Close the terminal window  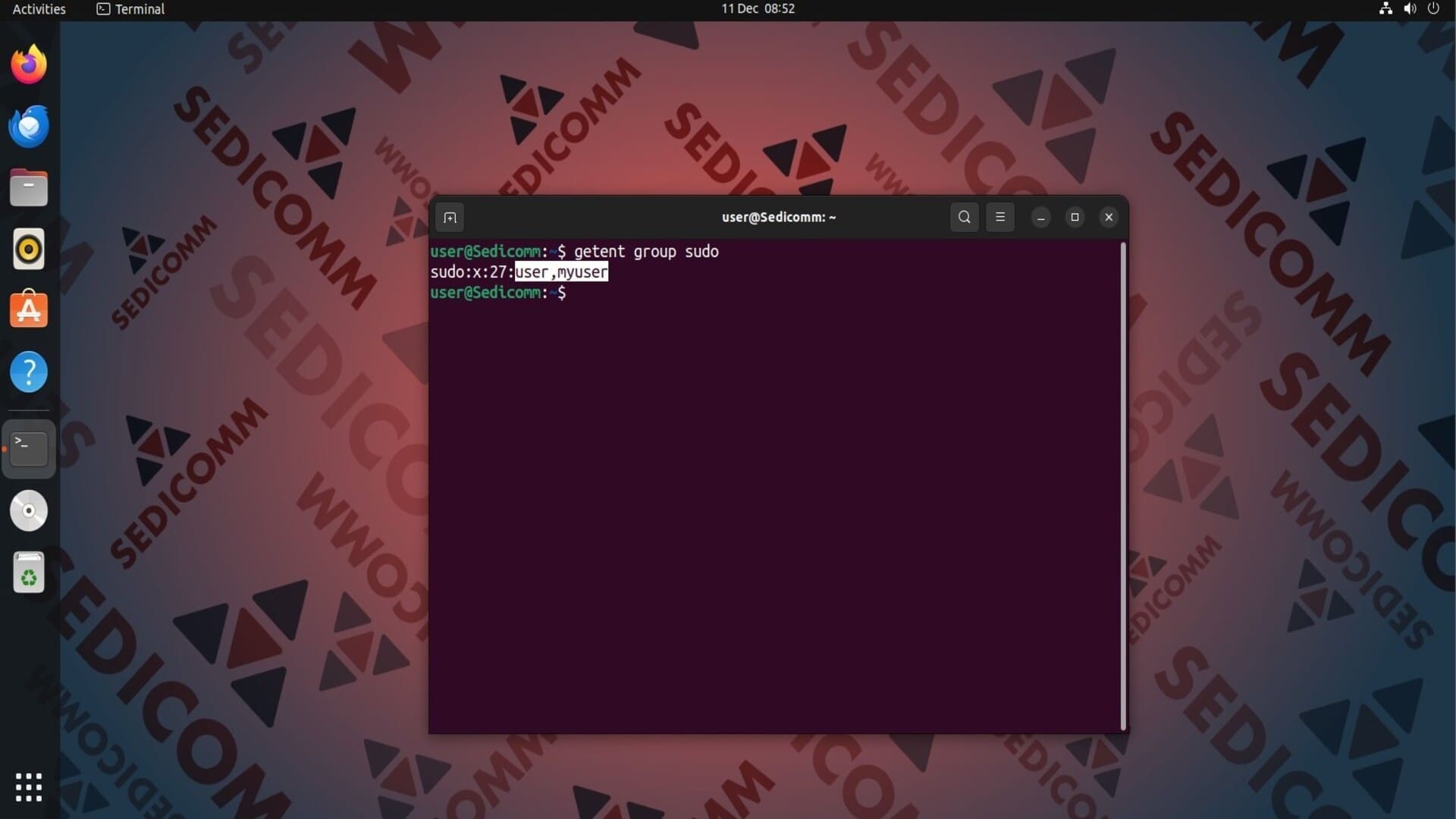point(1109,218)
